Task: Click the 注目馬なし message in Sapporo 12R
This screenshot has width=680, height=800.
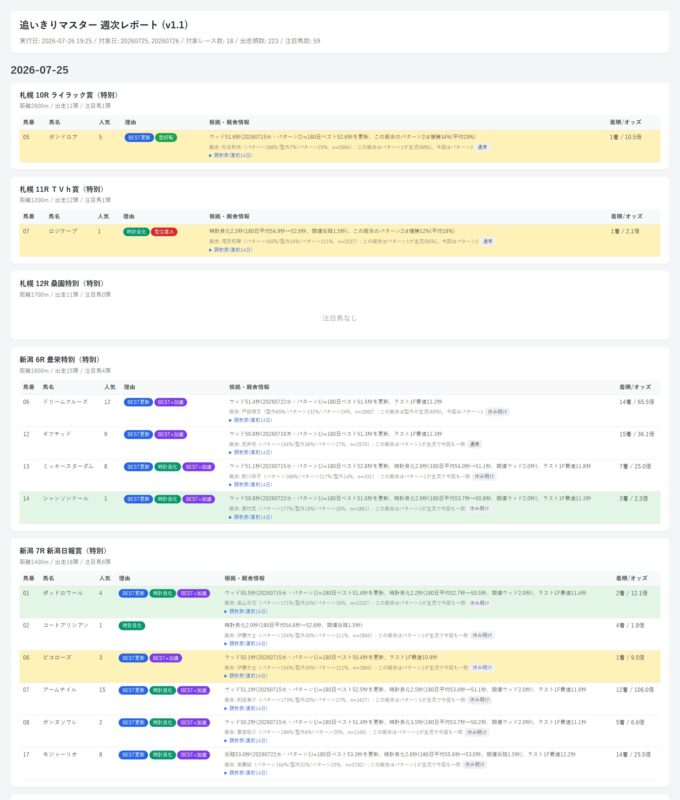Action: tap(340, 318)
